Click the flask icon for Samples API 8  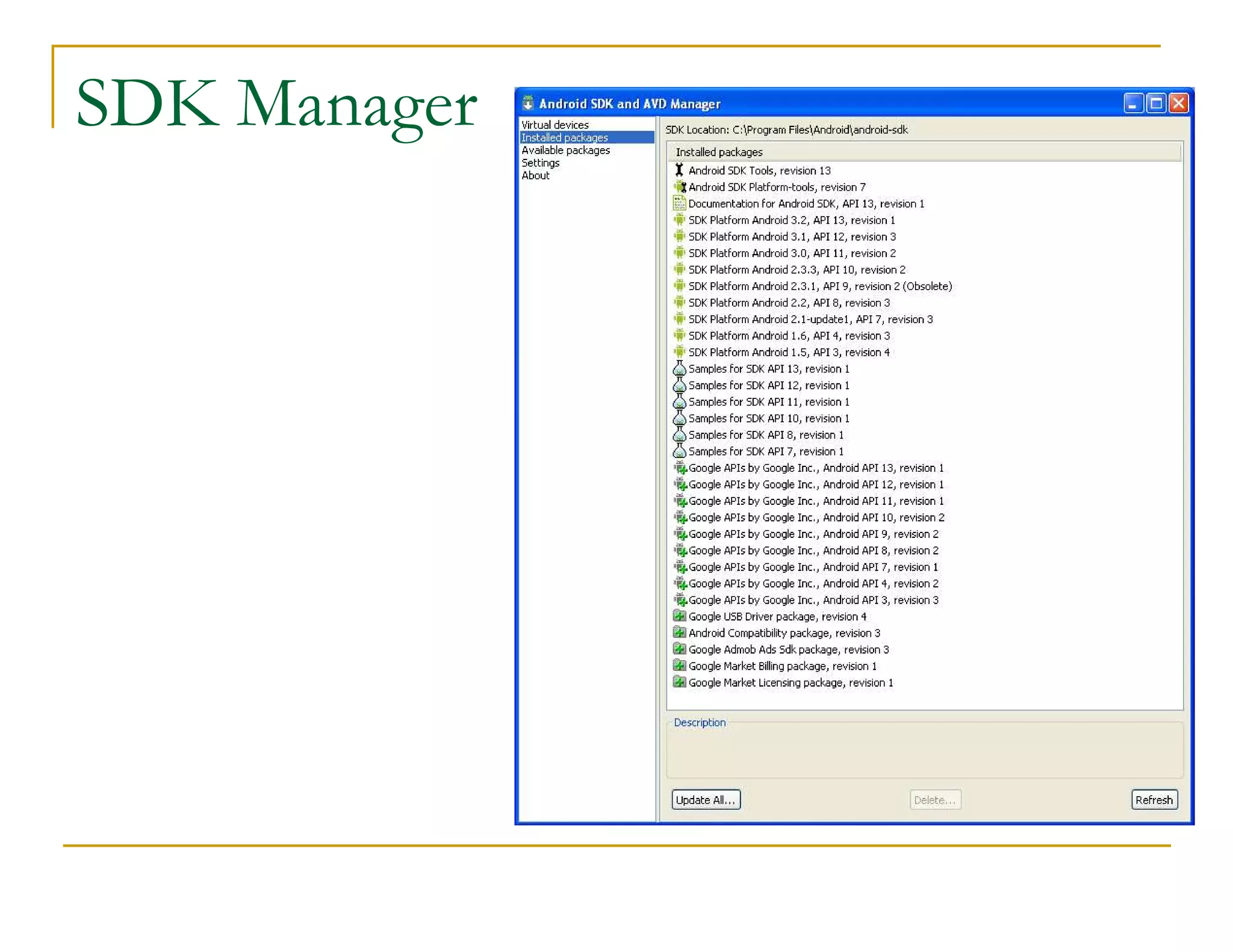679,434
